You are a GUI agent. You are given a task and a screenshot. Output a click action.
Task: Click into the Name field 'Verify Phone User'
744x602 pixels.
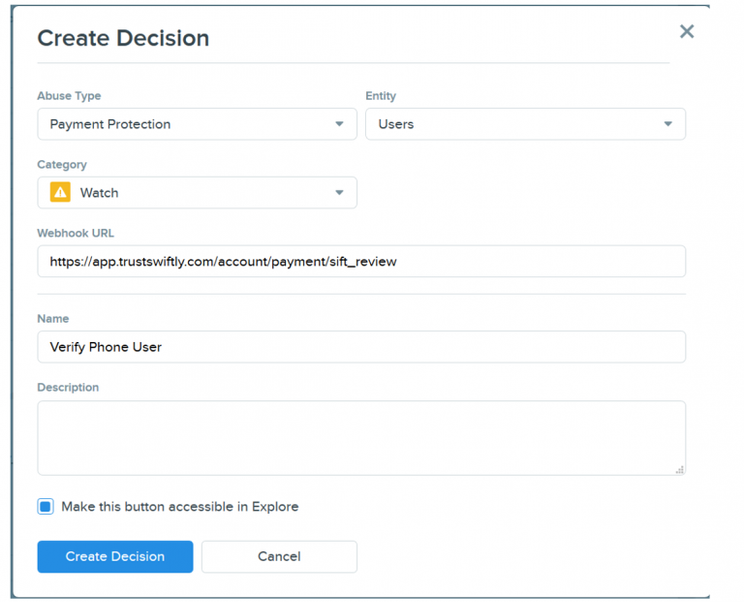coord(361,347)
